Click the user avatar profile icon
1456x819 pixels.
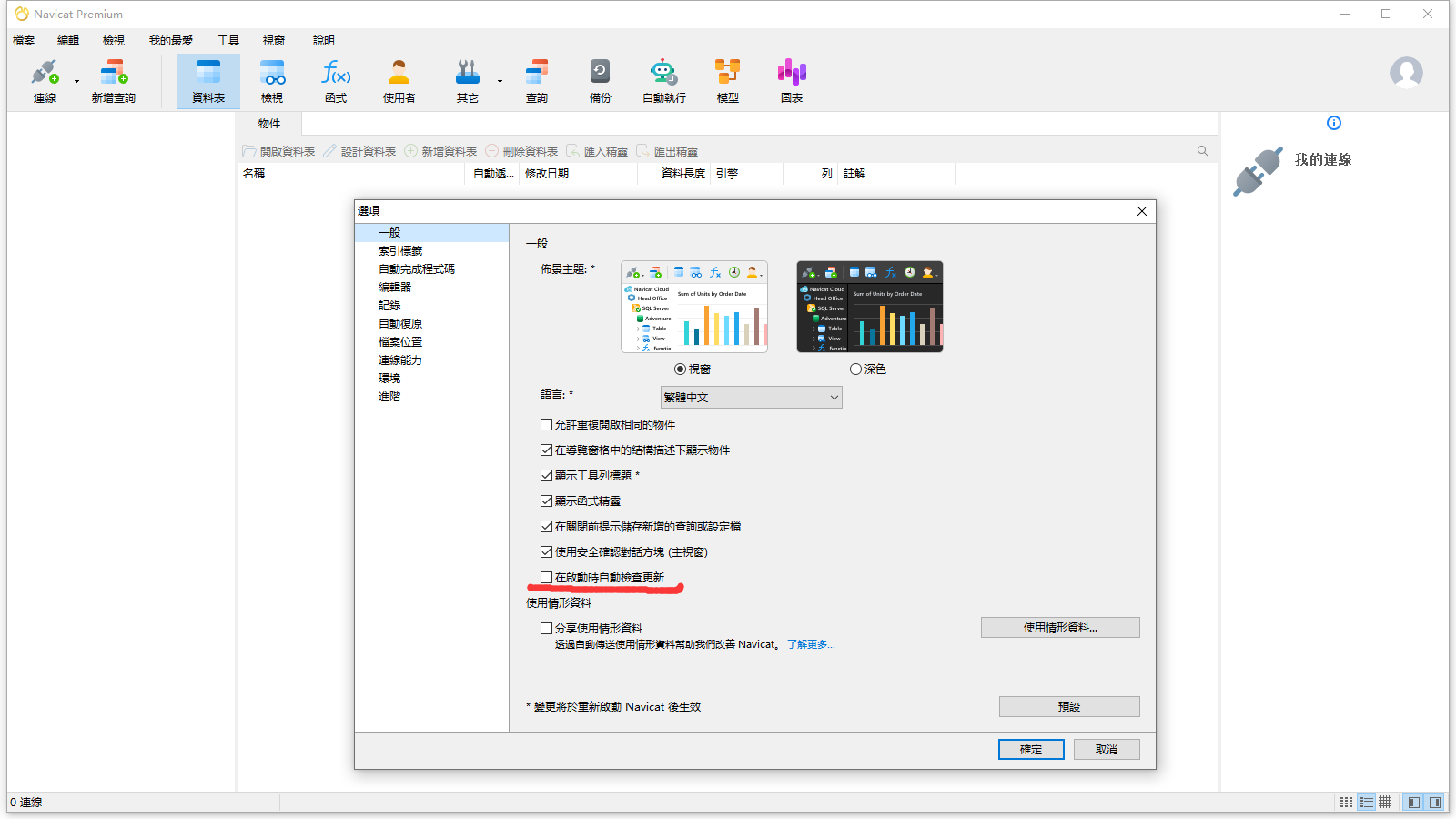coord(1407,72)
